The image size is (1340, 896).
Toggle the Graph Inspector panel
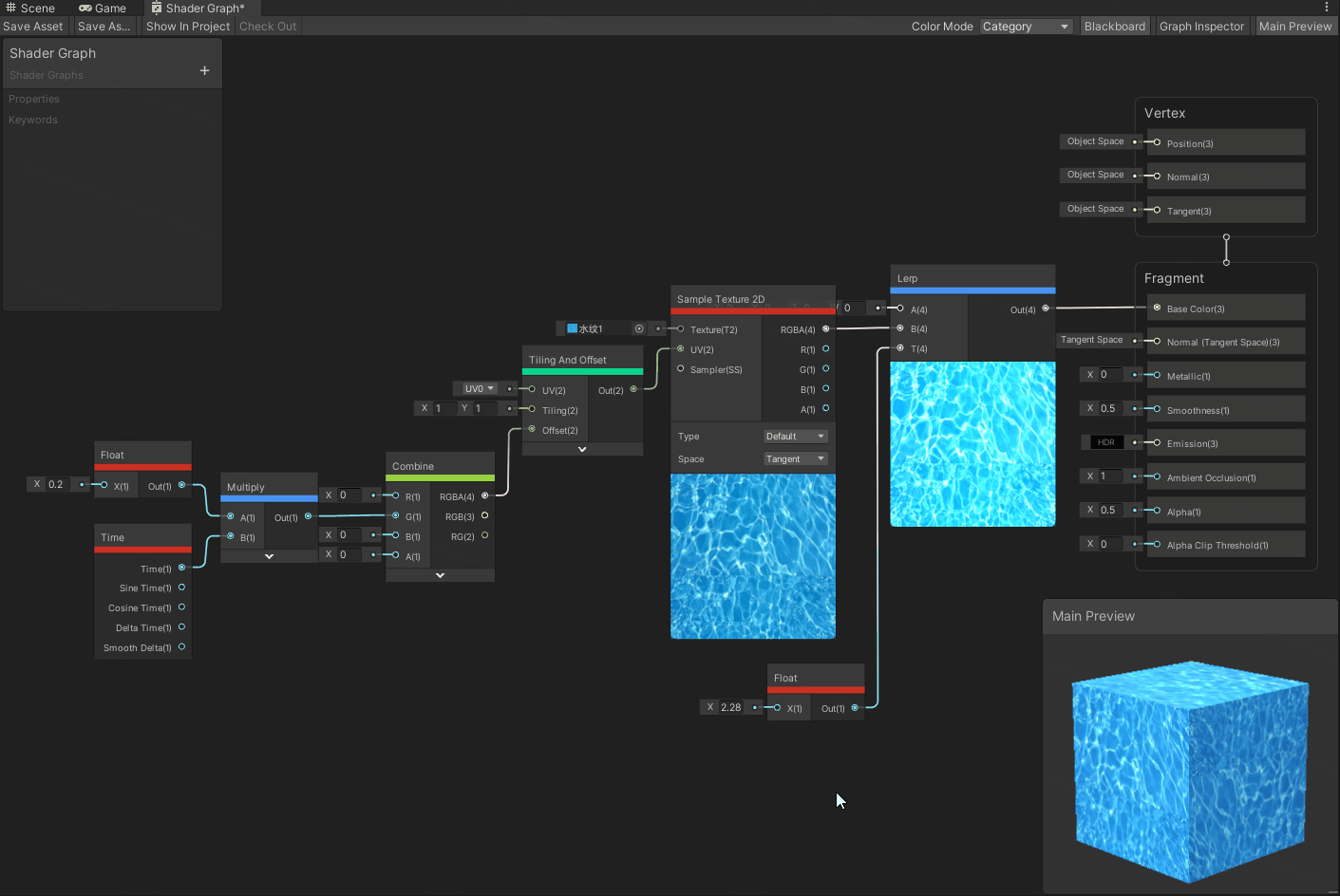click(x=1201, y=27)
